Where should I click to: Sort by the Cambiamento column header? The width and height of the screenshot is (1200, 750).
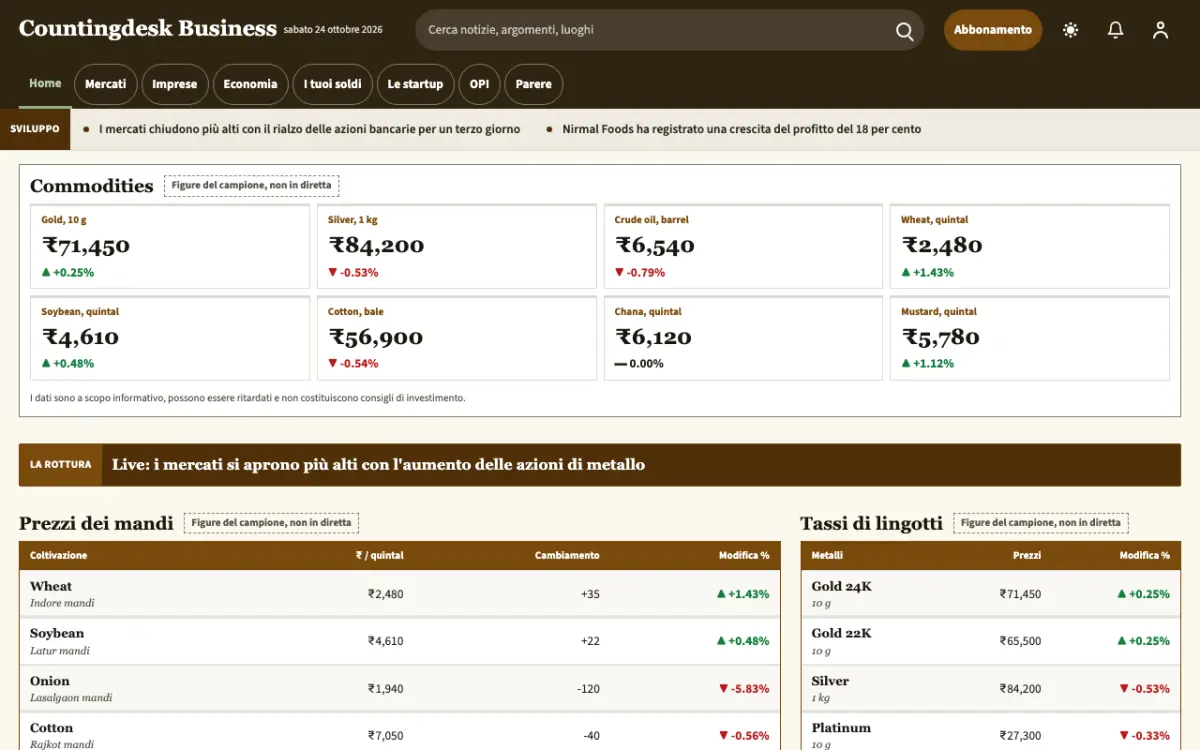[567, 555]
